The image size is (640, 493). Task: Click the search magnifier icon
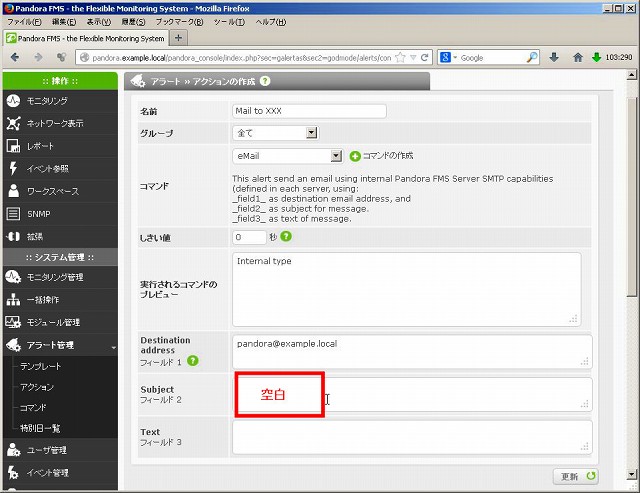(x=532, y=58)
